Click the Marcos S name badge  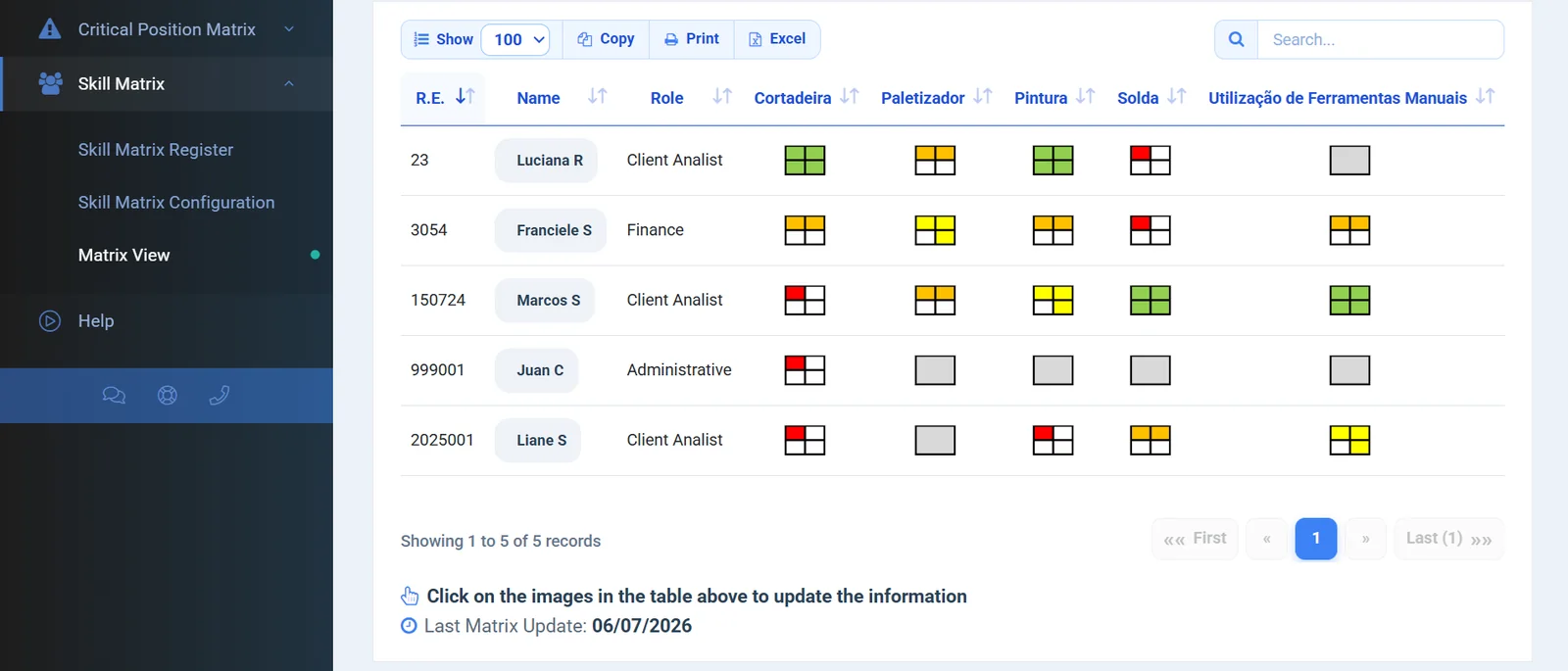[545, 301]
